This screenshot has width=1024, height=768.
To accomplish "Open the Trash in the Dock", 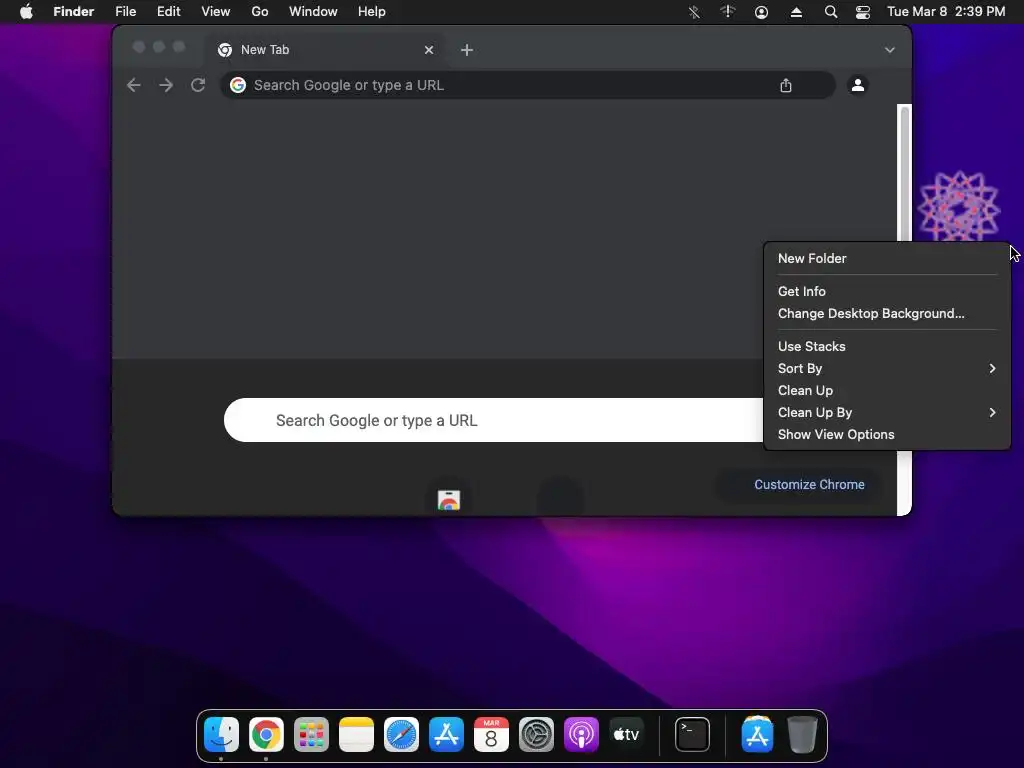I will click(802, 735).
